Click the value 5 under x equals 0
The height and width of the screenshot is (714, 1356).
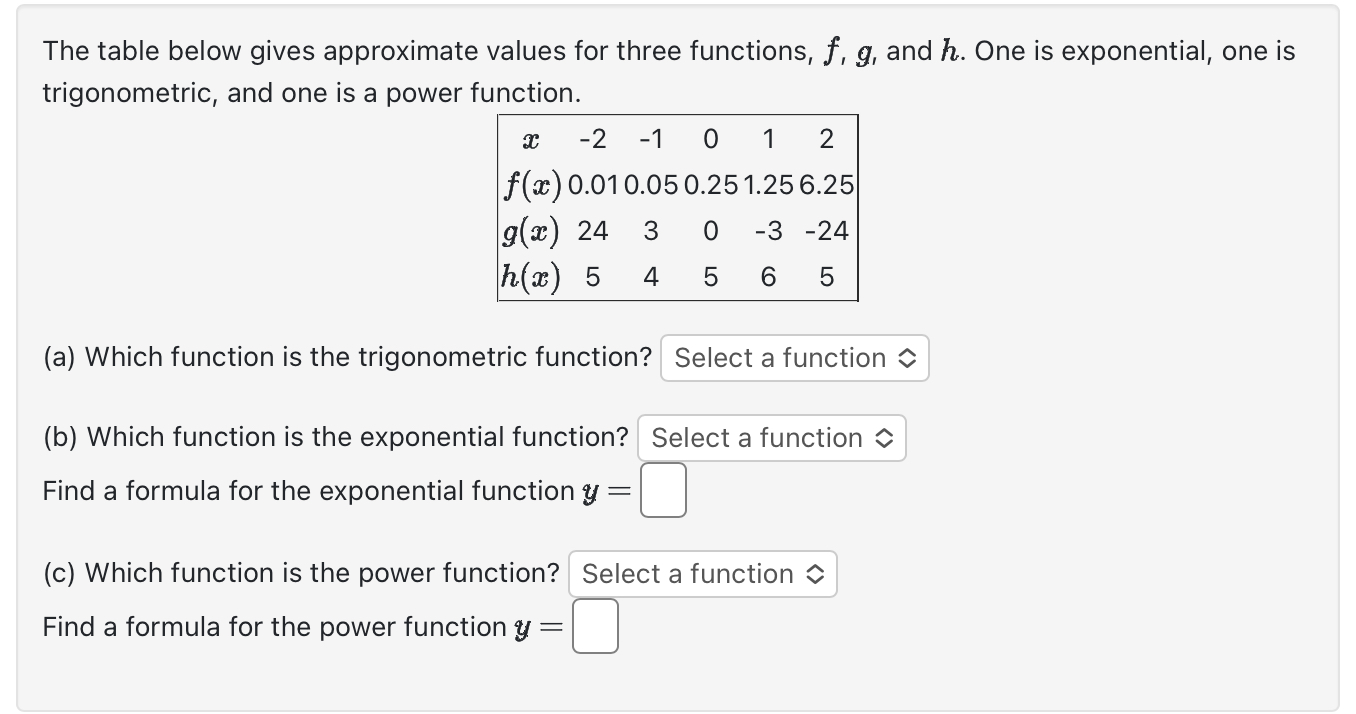pyautogui.click(x=710, y=277)
